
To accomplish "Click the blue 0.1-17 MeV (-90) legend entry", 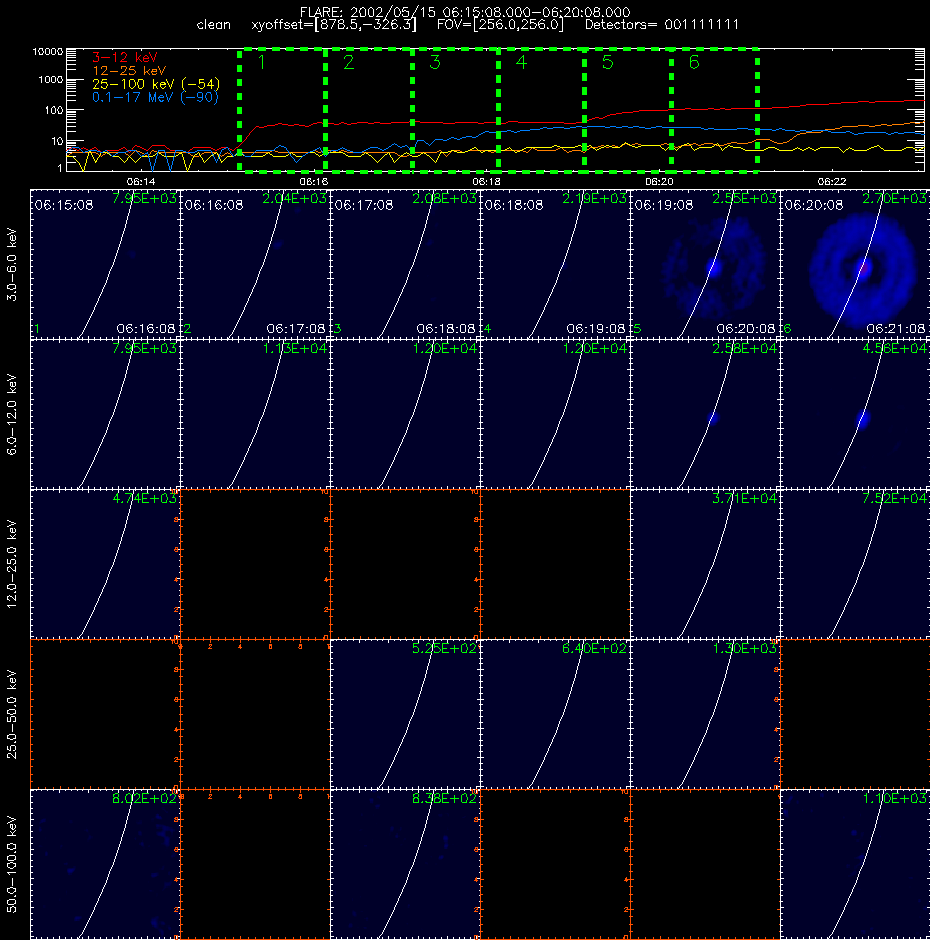I will 155,97.
